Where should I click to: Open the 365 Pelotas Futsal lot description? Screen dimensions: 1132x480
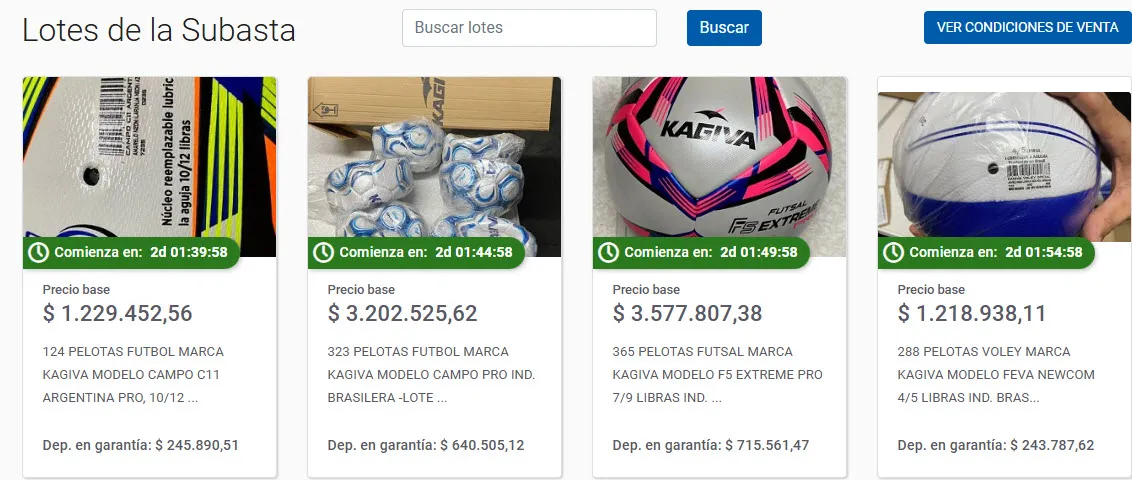pos(718,375)
